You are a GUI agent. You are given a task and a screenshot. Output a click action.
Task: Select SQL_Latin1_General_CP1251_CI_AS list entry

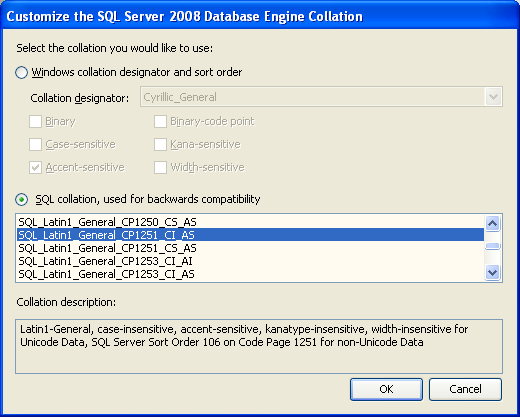click(250, 235)
